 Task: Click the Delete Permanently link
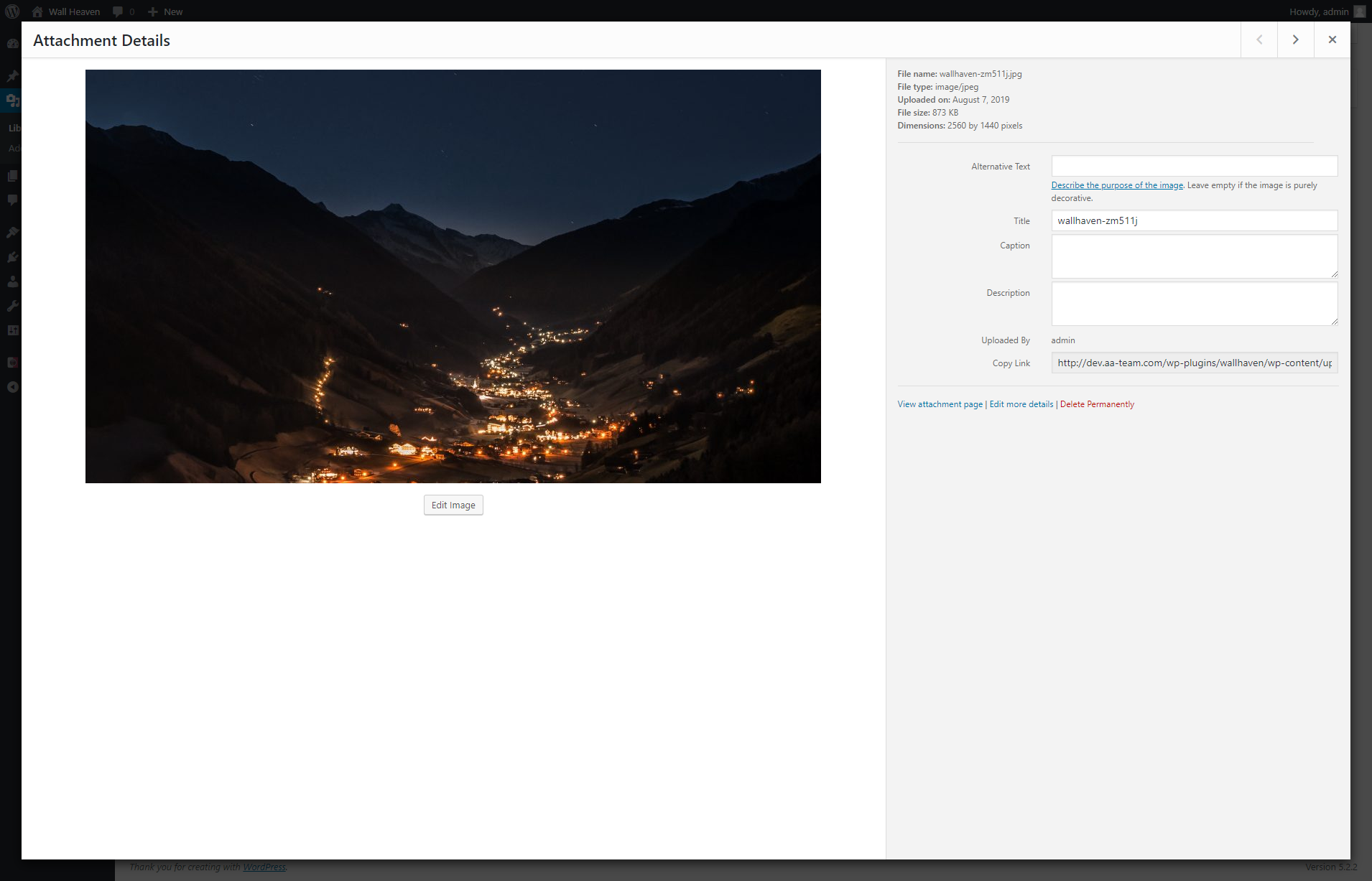click(x=1097, y=404)
